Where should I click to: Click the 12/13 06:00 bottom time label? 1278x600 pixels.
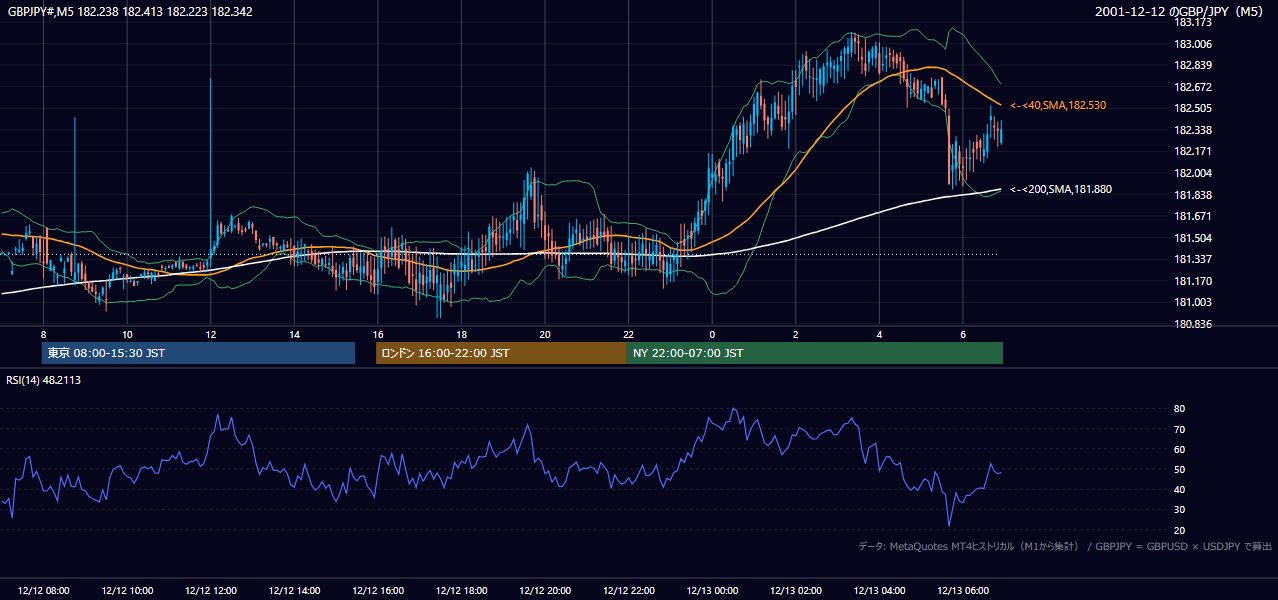click(x=963, y=591)
